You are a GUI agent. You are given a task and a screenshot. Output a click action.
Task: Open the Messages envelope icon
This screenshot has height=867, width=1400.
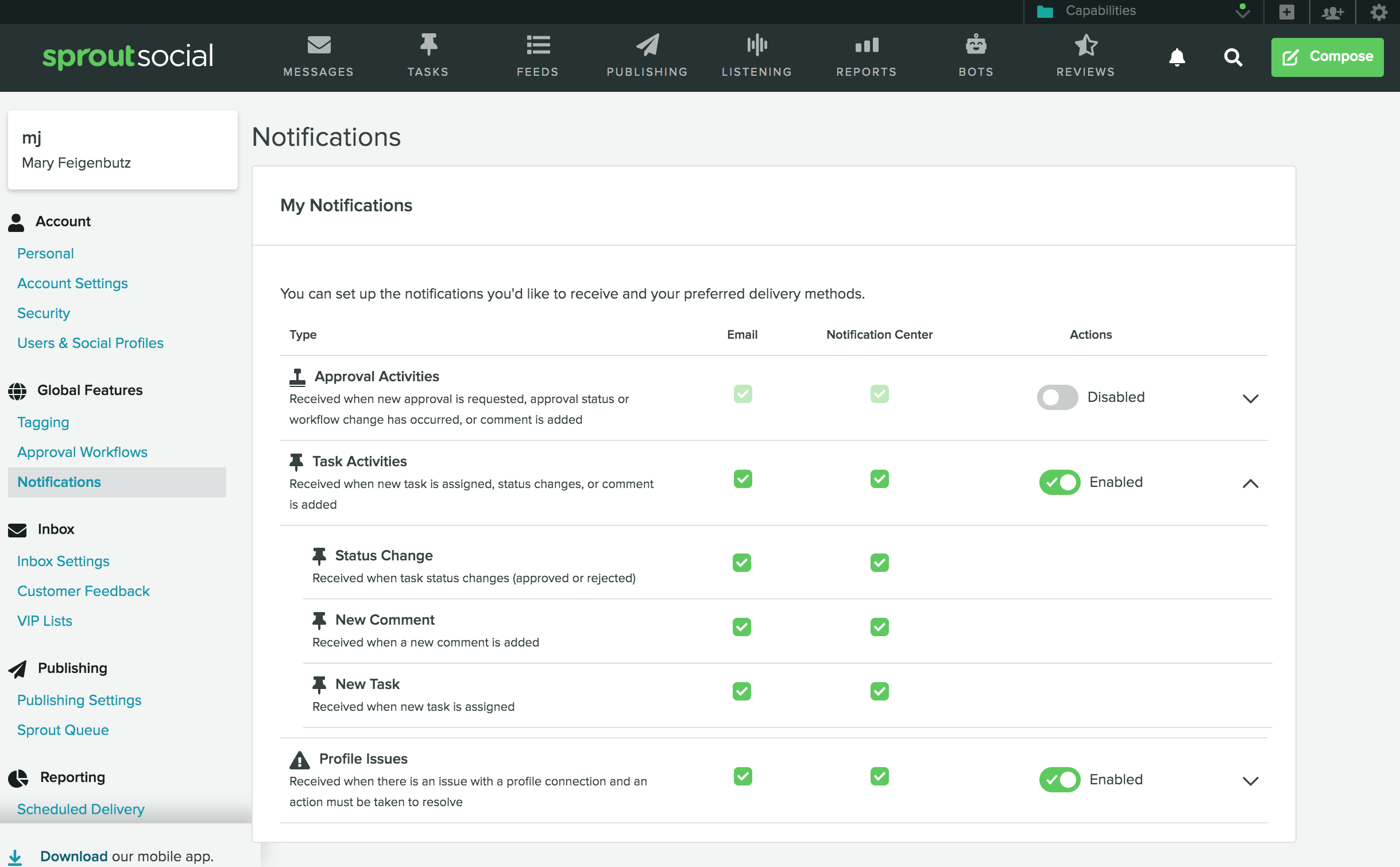pos(319,45)
